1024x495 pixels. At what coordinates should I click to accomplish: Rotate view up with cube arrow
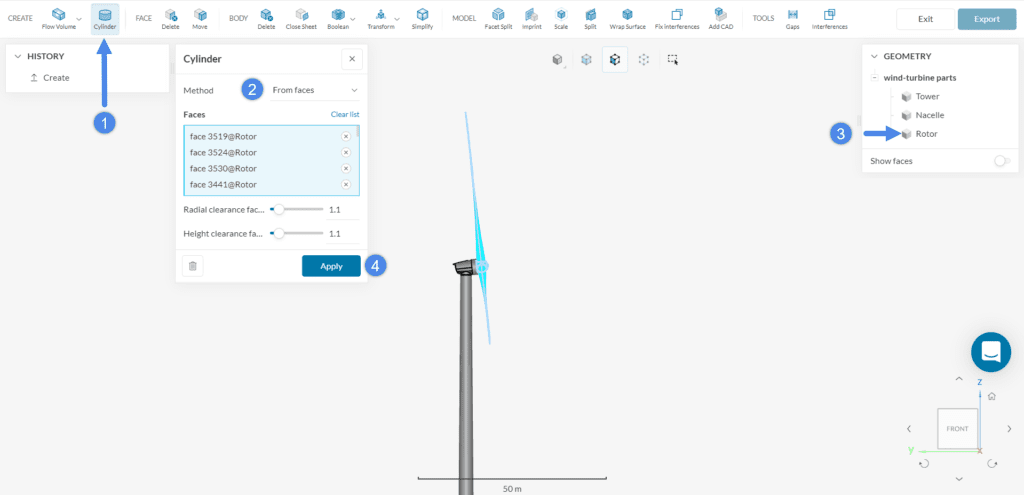click(959, 379)
